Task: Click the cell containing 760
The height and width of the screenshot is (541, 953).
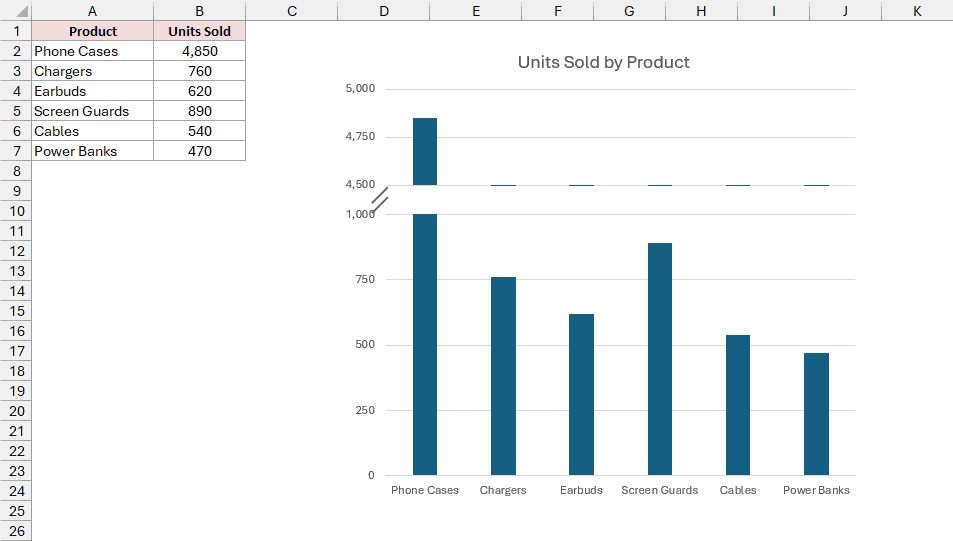Action: [x=199, y=71]
